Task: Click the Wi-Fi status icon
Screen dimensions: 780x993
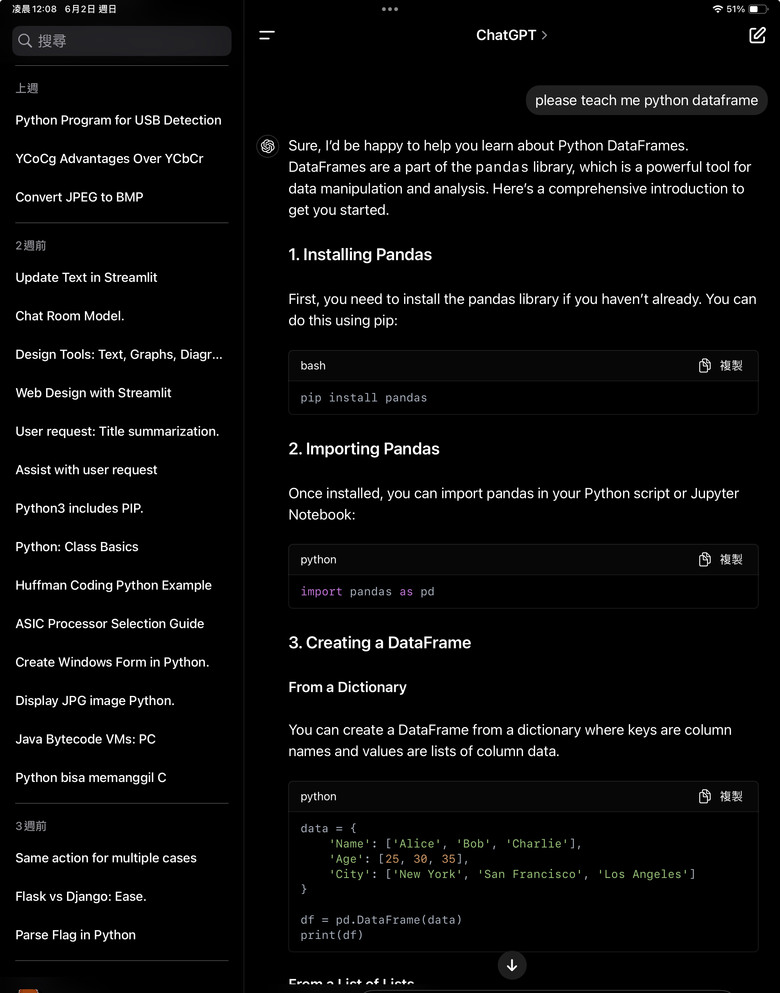Action: click(x=717, y=9)
